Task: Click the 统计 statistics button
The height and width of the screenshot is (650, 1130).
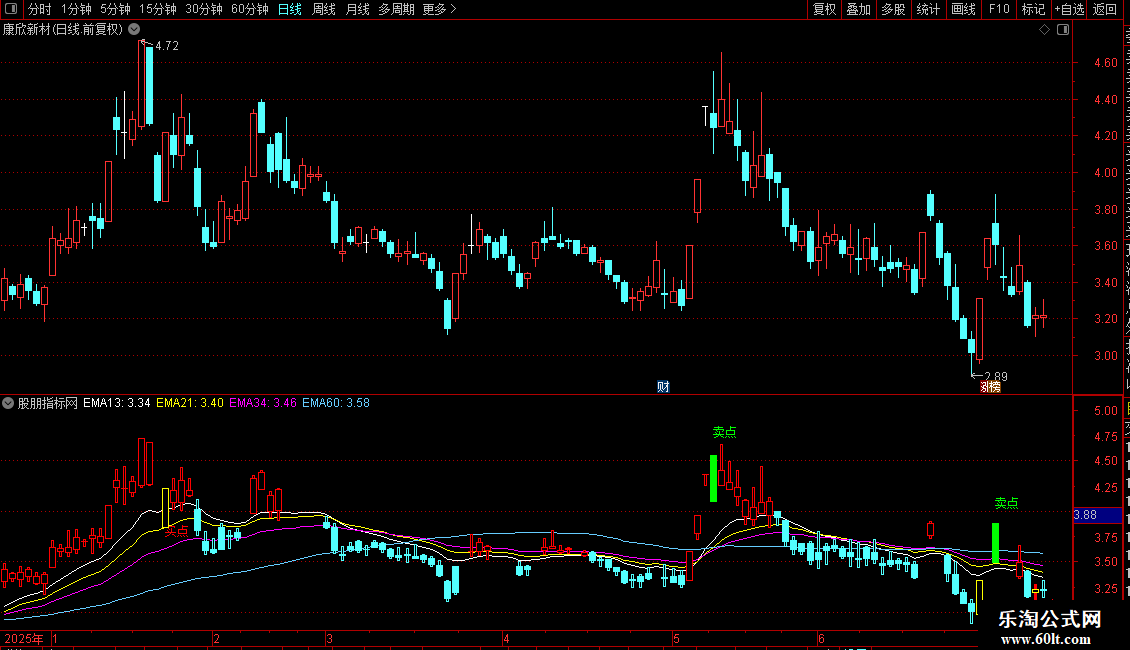Action: pos(928,9)
